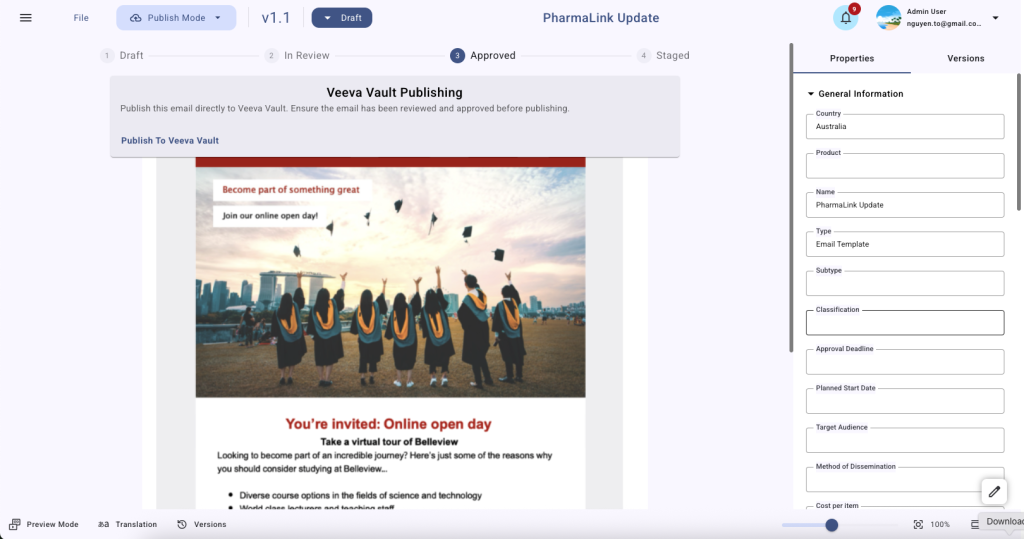Screen dimensions: 1024x539
Task: Focus the Product text field
Action: click(904, 166)
